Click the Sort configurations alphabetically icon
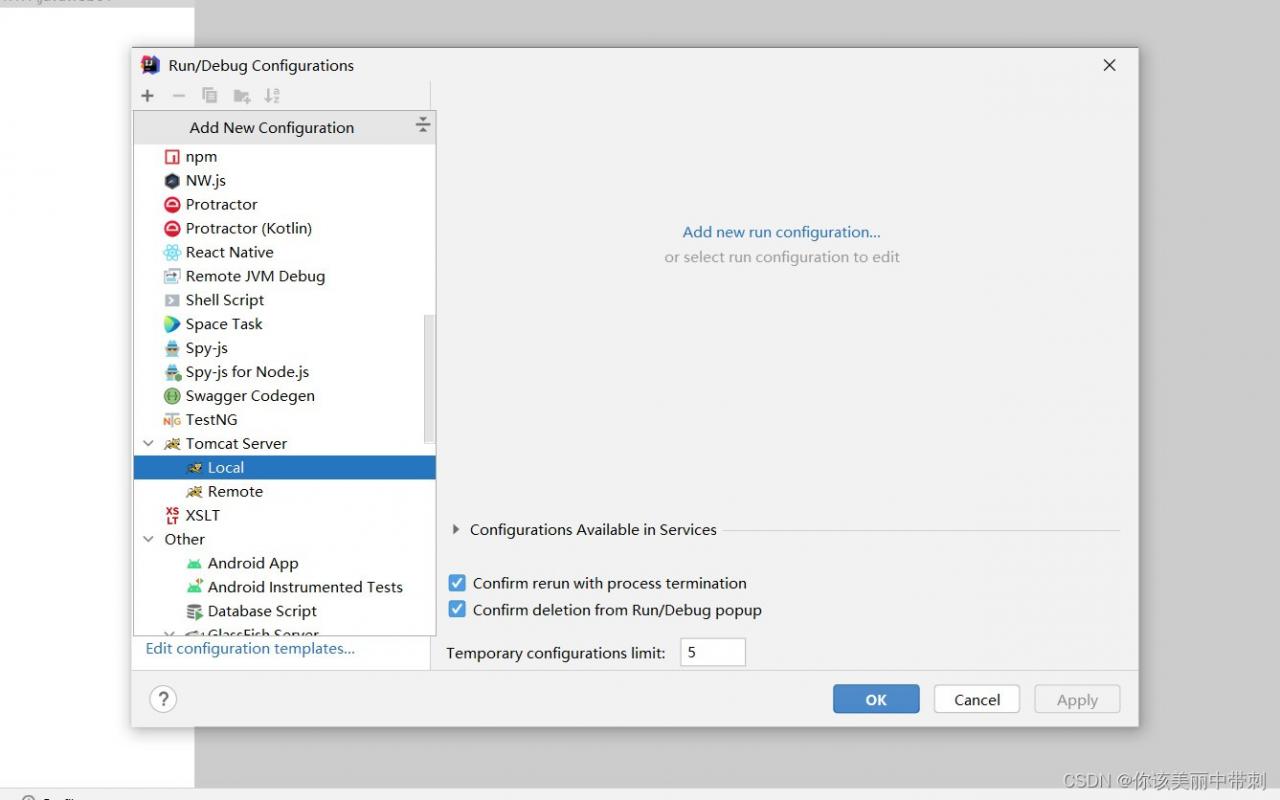The width and height of the screenshot is (1280, 800). click(272, 96)
